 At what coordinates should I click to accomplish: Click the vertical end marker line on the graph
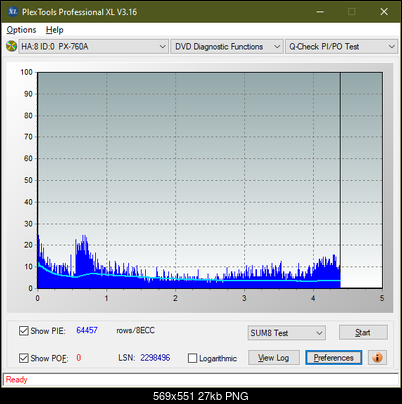pyautogui.click(x=340, y=180)
